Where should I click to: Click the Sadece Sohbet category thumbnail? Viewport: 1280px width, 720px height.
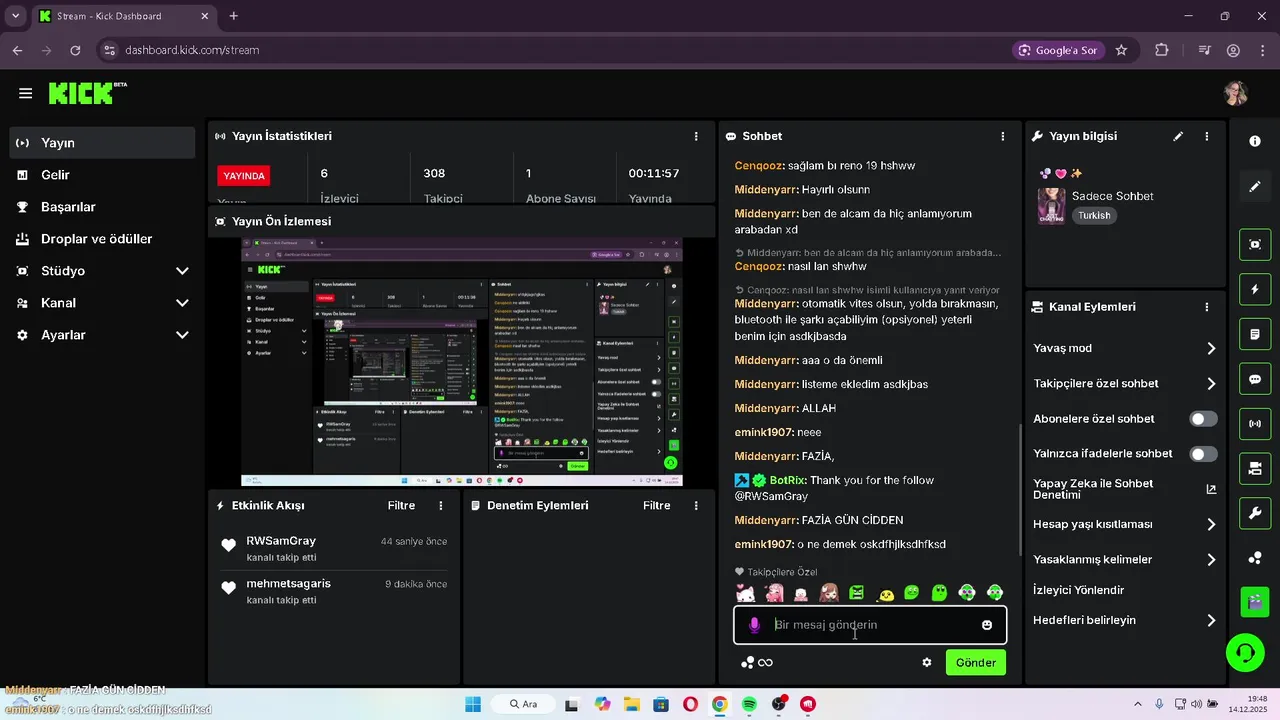point(1051,206)
